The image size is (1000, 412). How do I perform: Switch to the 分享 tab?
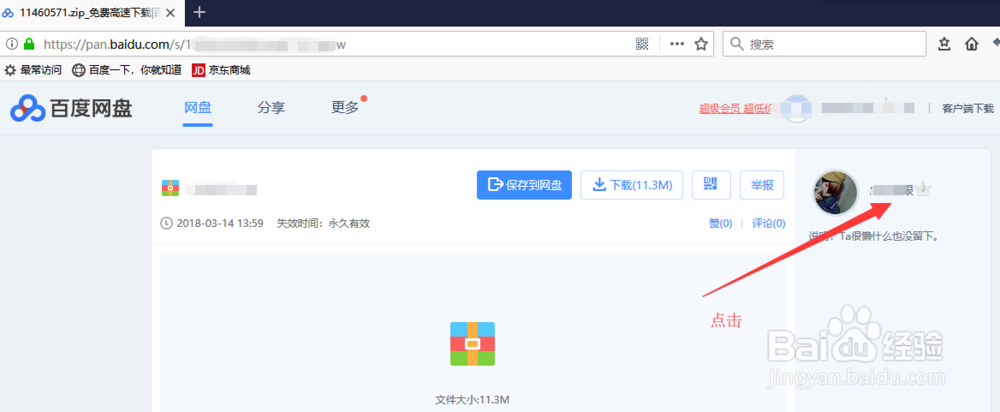[x=271, y=108]
